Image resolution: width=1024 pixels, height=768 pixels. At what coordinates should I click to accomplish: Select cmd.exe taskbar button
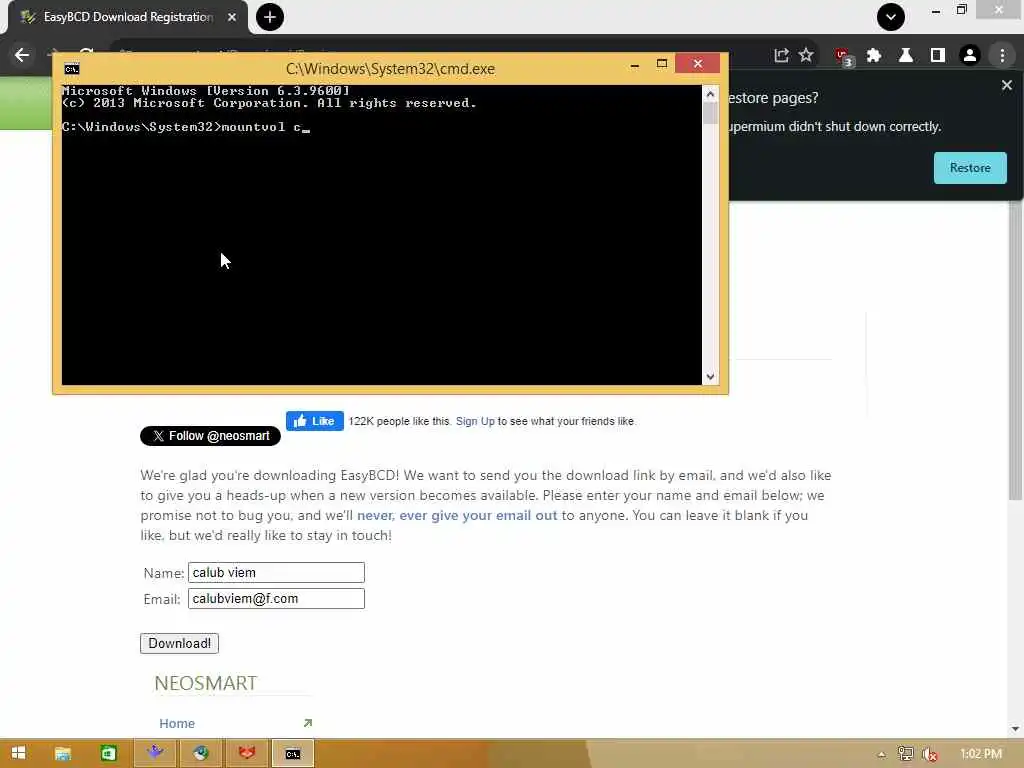click(293, 753)
